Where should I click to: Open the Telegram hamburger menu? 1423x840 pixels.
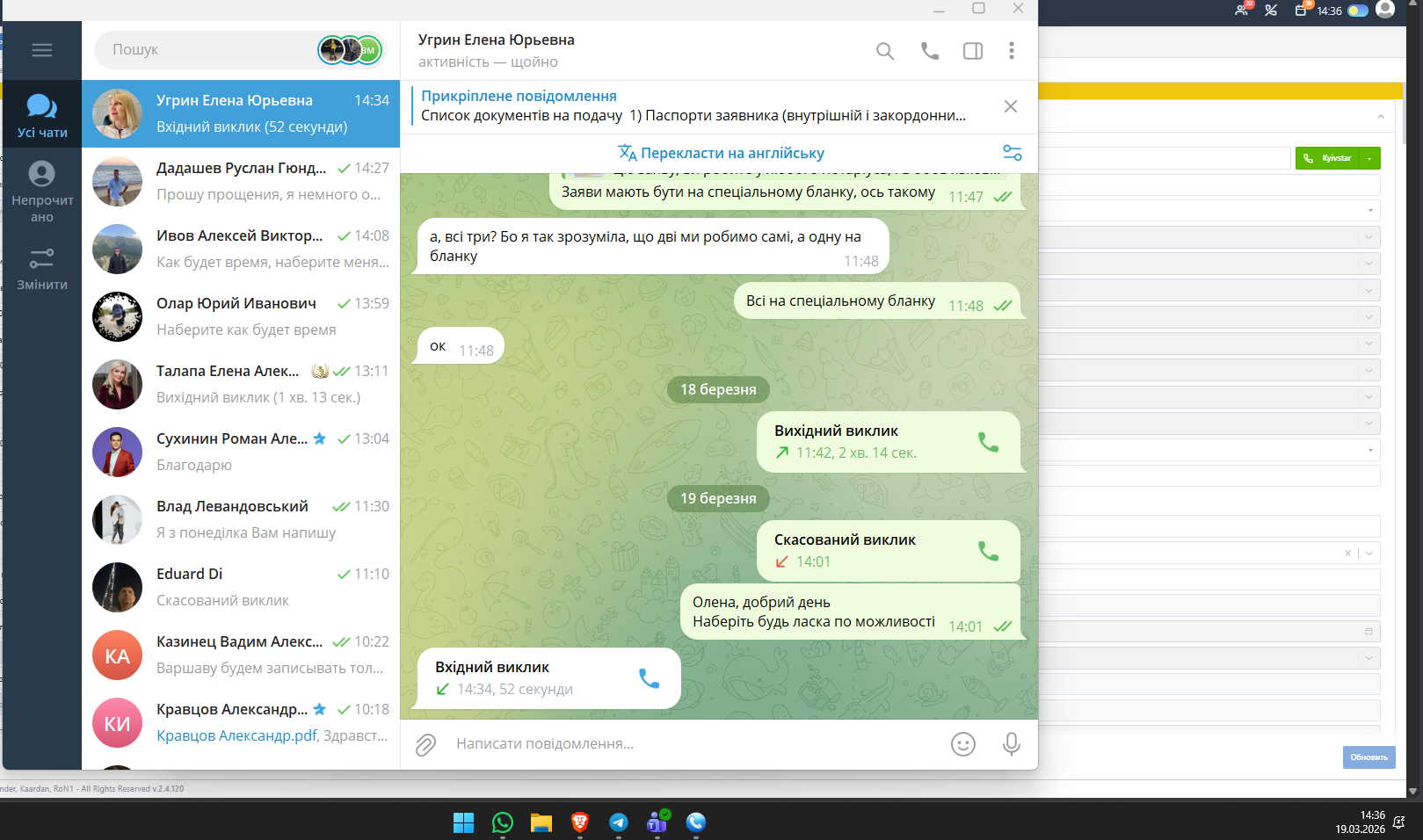42,50
